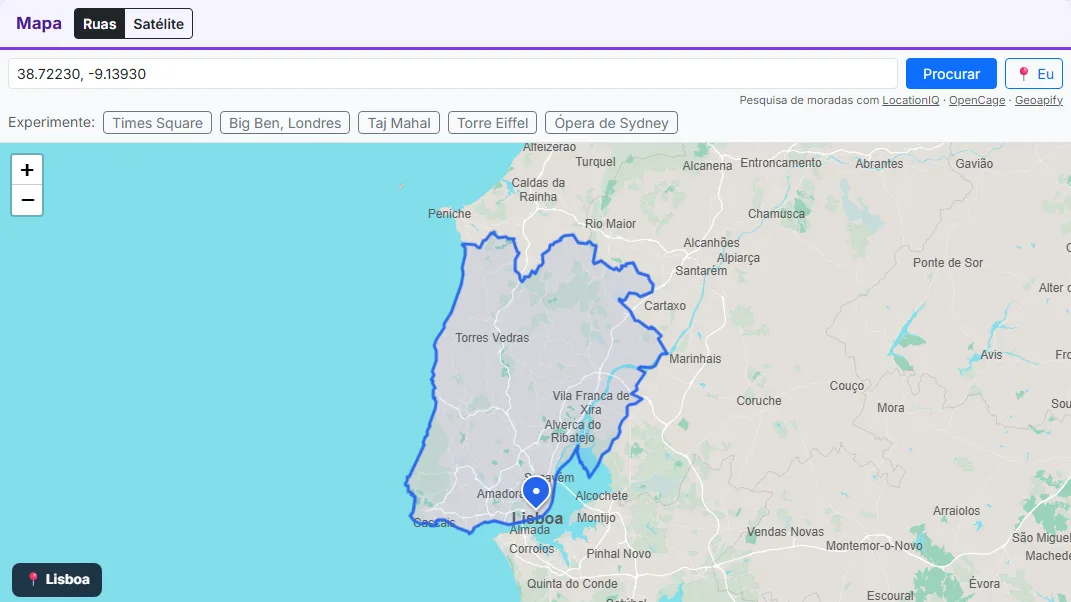Click the Chamusca map label
Image resolution: width=1071 pixels, height=602 pixels.
[x=777, y=214]
